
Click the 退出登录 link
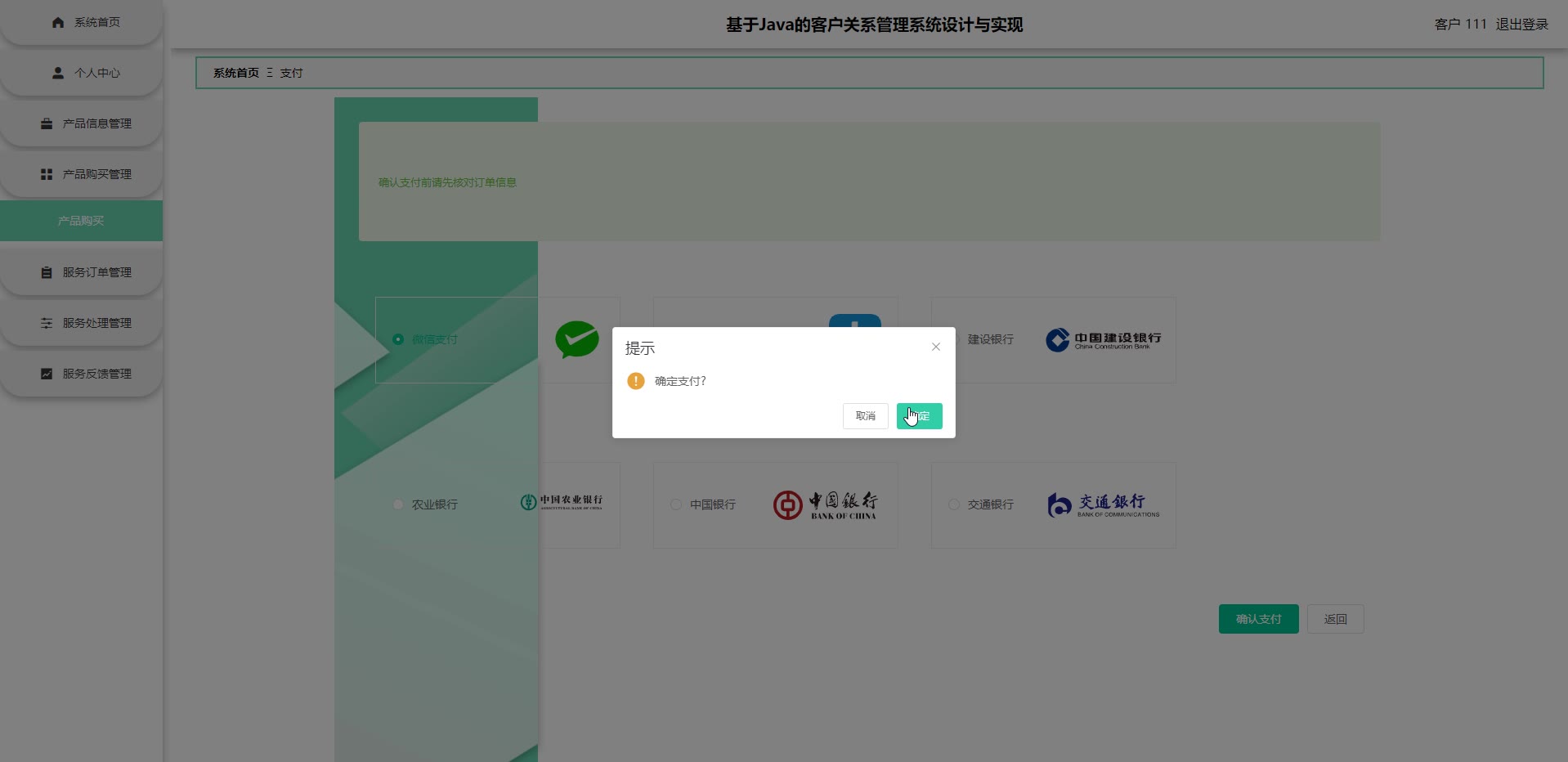pyautogui.click(x=1522, y=25)
